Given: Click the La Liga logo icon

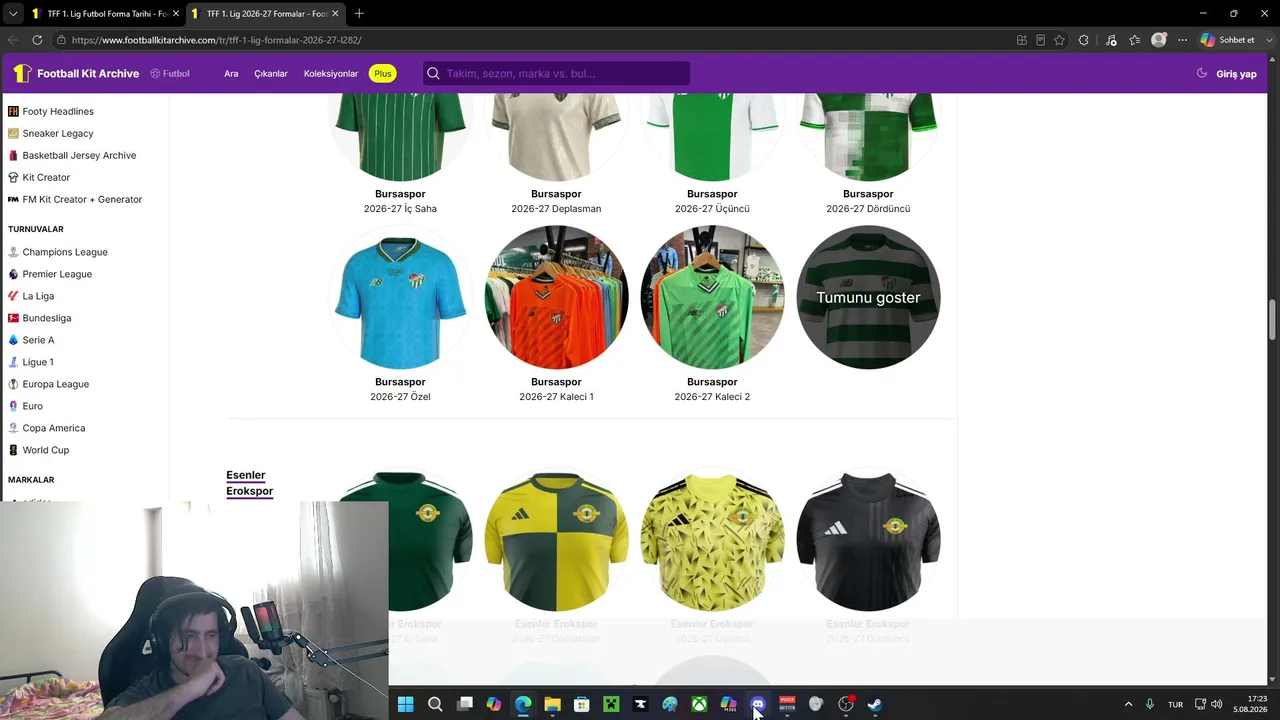Looking at the screenshot, I should pyautogui.click(x=13, y=296).
